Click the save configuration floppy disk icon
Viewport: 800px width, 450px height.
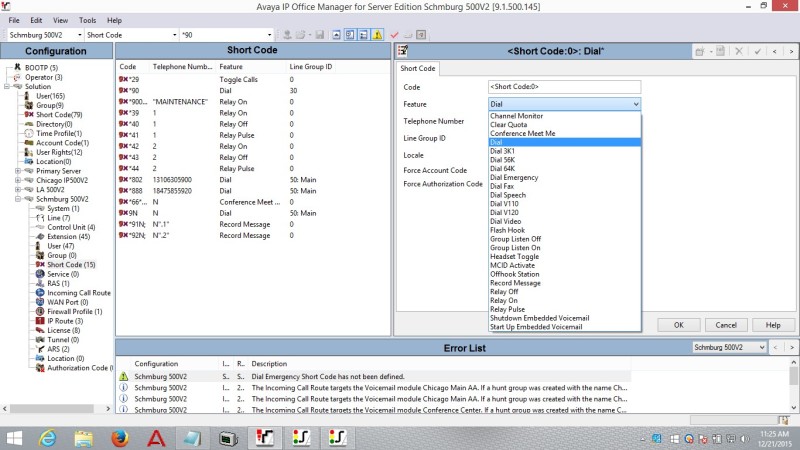tap(319, 35)
